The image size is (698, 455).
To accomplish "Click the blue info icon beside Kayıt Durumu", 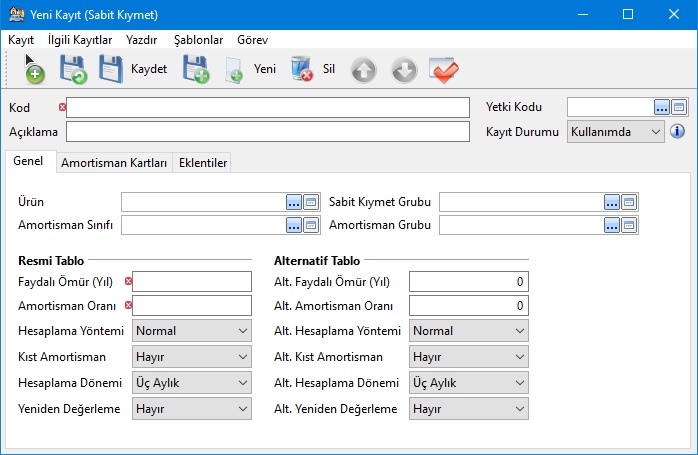I will tap(677, 131).
